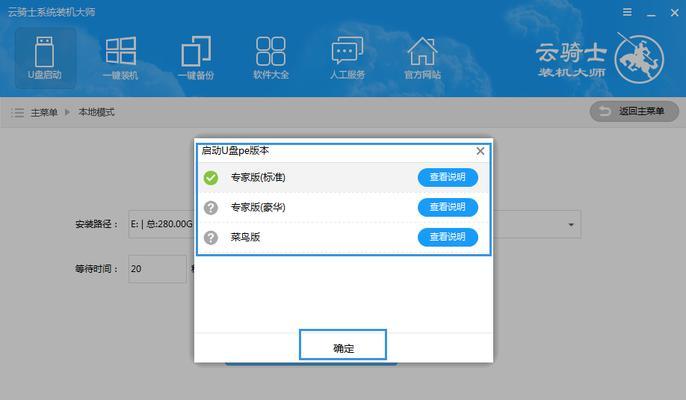Open the U盘启动 tool

coord(45,58)
